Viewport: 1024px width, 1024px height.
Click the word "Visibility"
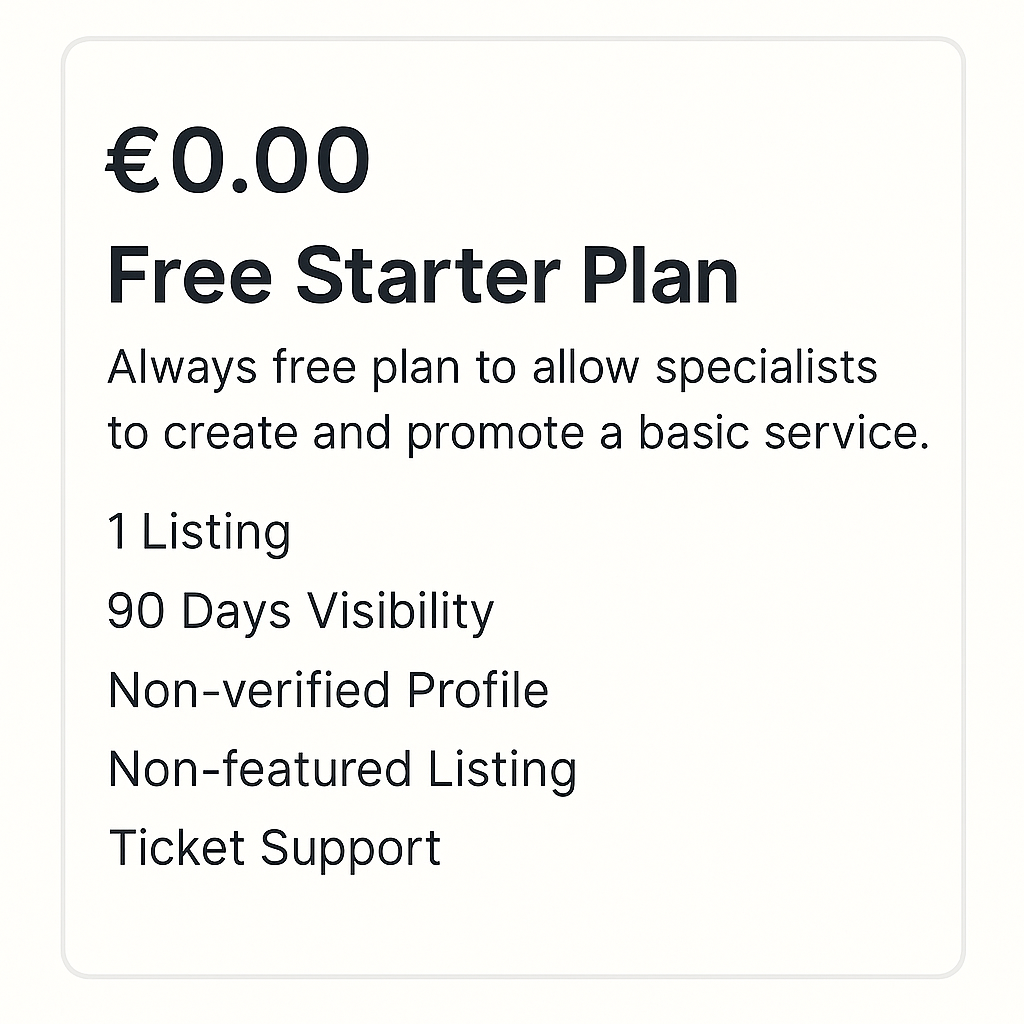click(x=400, y=612)
